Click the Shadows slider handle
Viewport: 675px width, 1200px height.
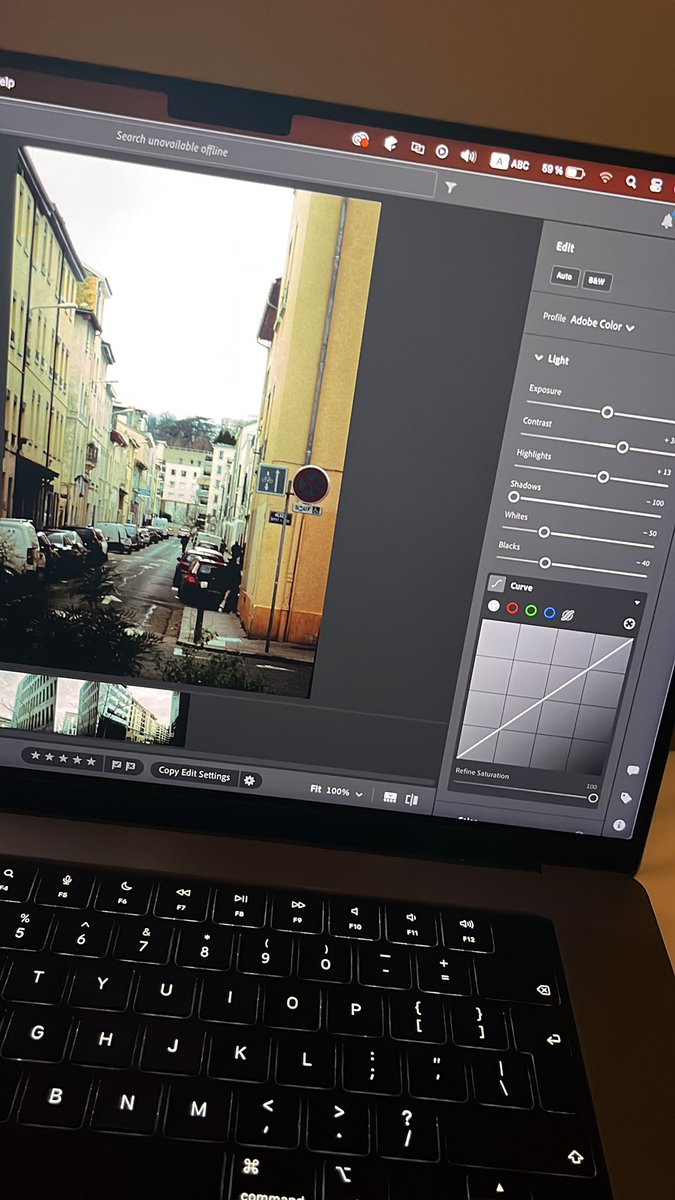tap(514, 496)
